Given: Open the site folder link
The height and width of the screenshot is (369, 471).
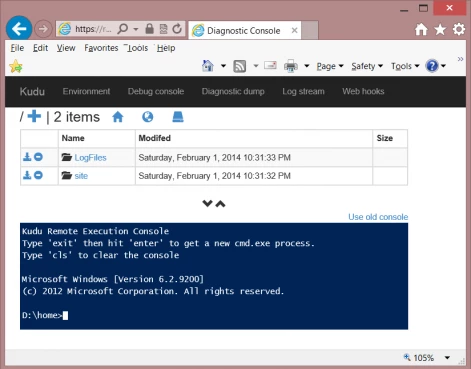Looking at the screenshot, I should (x=81, y=176).
